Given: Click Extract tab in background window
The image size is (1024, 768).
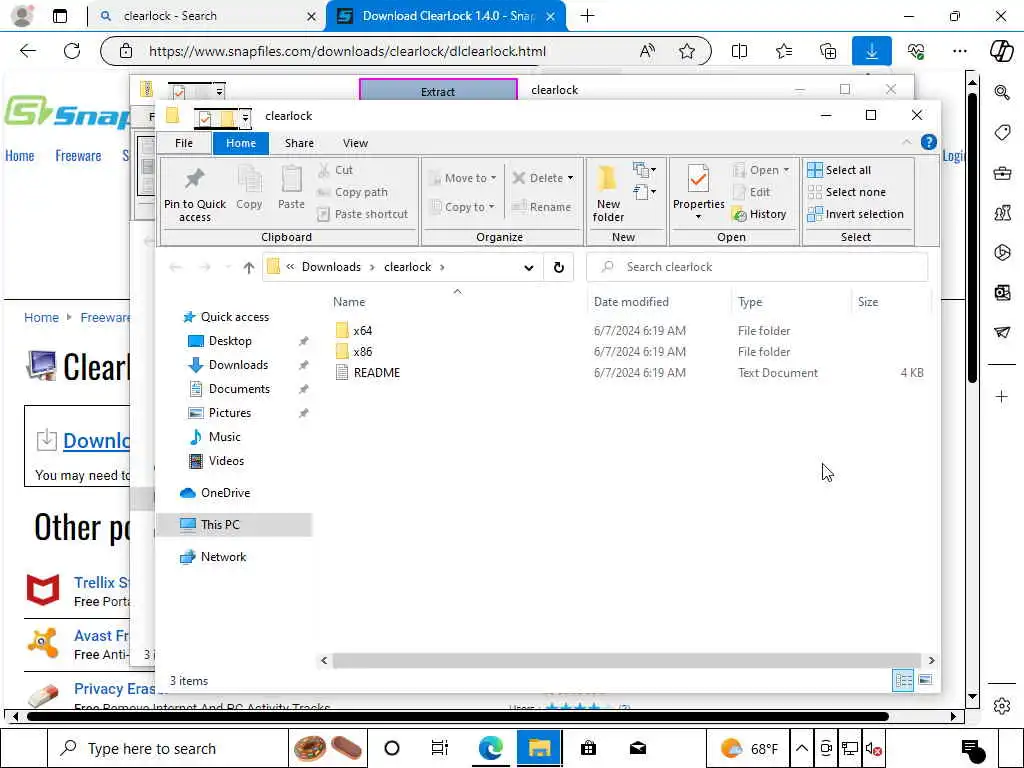Looking at the screenshot, I should point(438,91).
